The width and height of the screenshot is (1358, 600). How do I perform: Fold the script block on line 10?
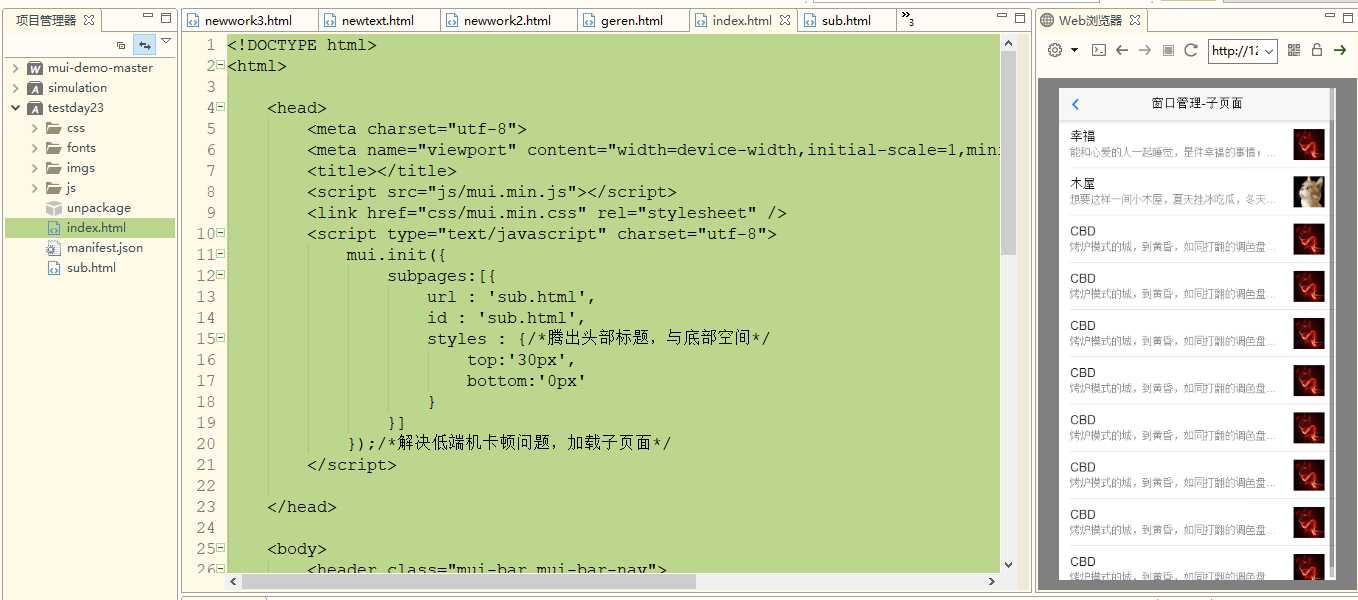220,233
